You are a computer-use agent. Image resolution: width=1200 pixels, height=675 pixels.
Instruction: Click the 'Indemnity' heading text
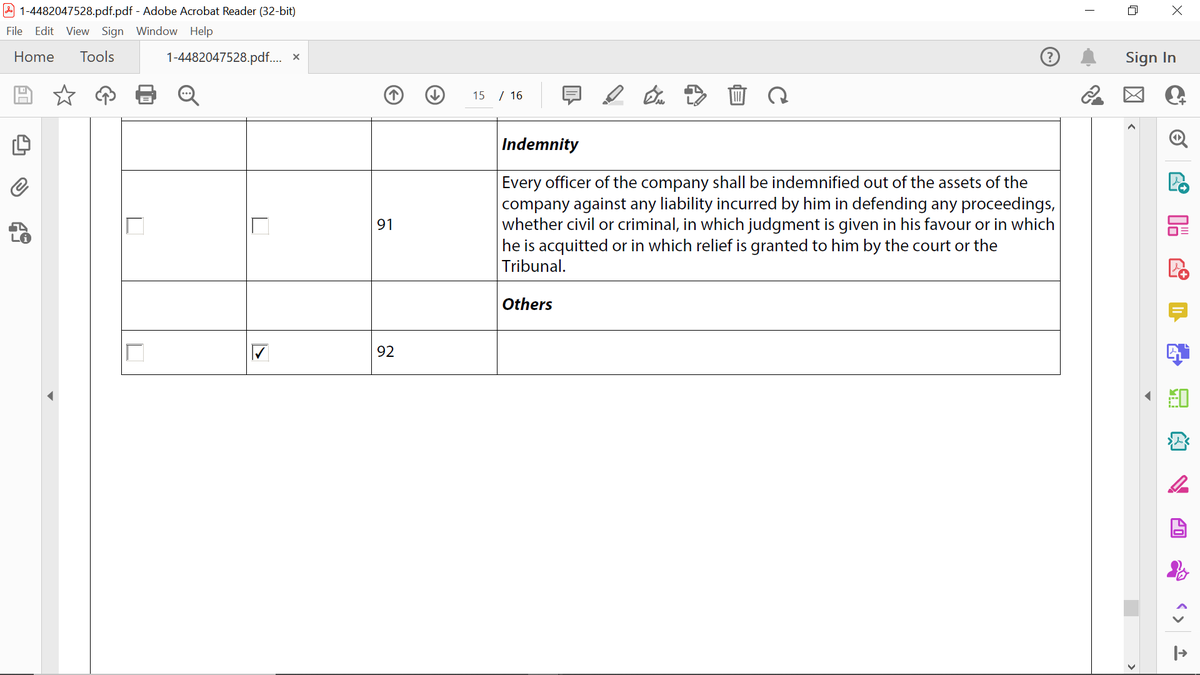pos(540,144)
